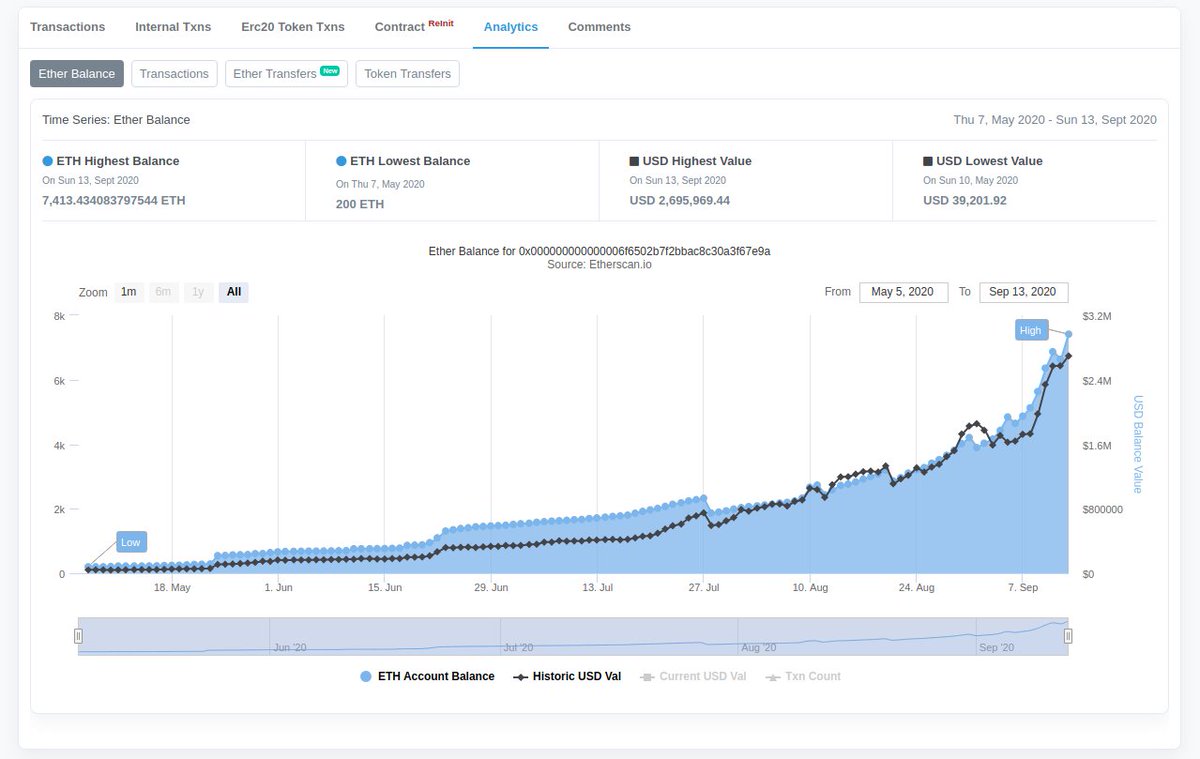Open Token Transfers analytics
This screenshot has width=1200, height=759.
point(407,74)
